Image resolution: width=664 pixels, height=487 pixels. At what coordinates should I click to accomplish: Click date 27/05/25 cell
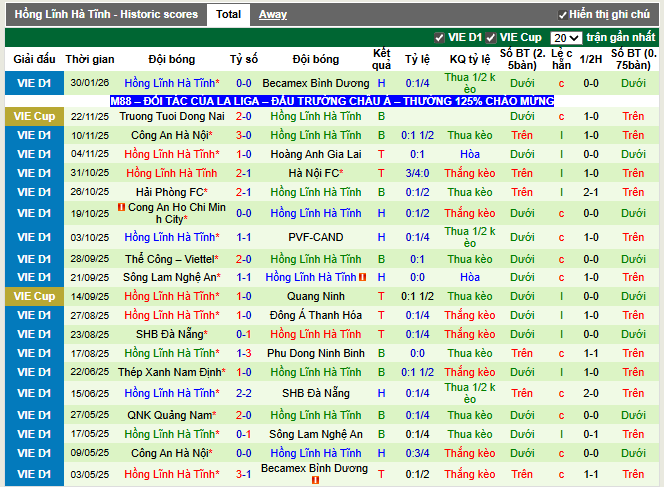click(90, 415)
